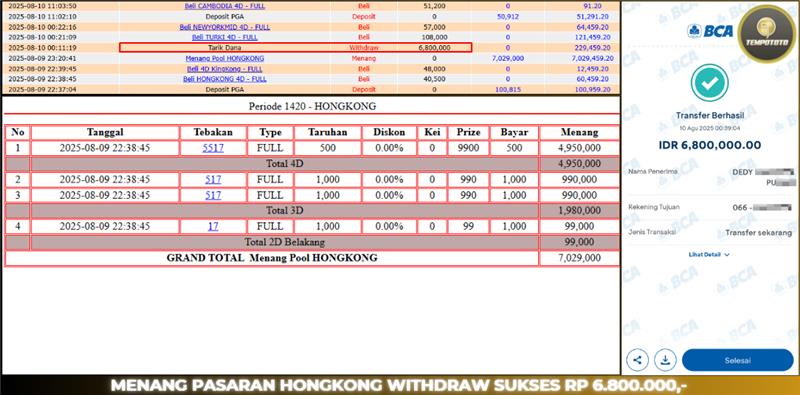Click the Transfer sekarang value
Image resolution: width=800 pixels, height=395 pixels.
pyautogui.click(x=760, y=232)
